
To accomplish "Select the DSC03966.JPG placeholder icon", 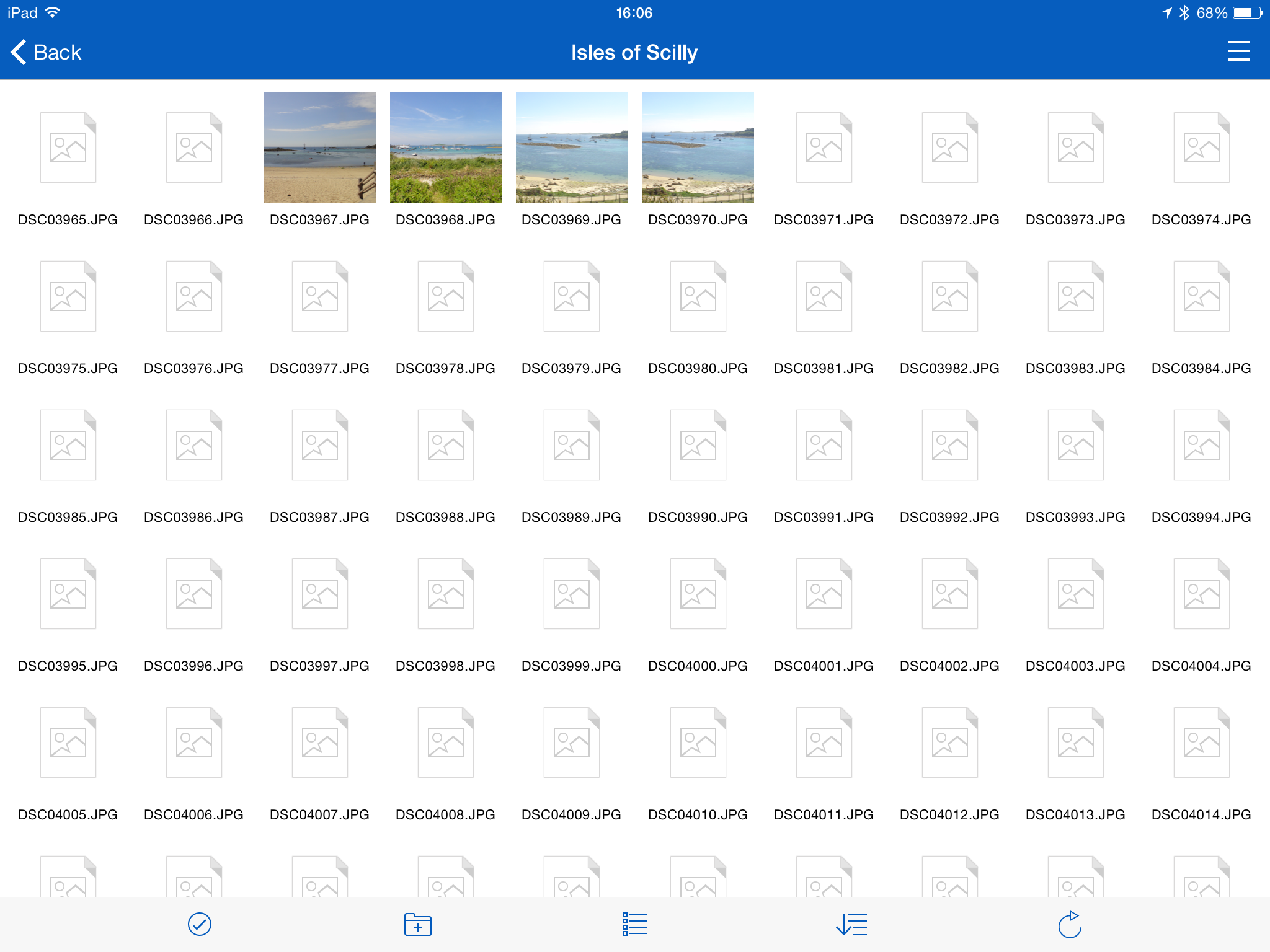I will [194, 148].
